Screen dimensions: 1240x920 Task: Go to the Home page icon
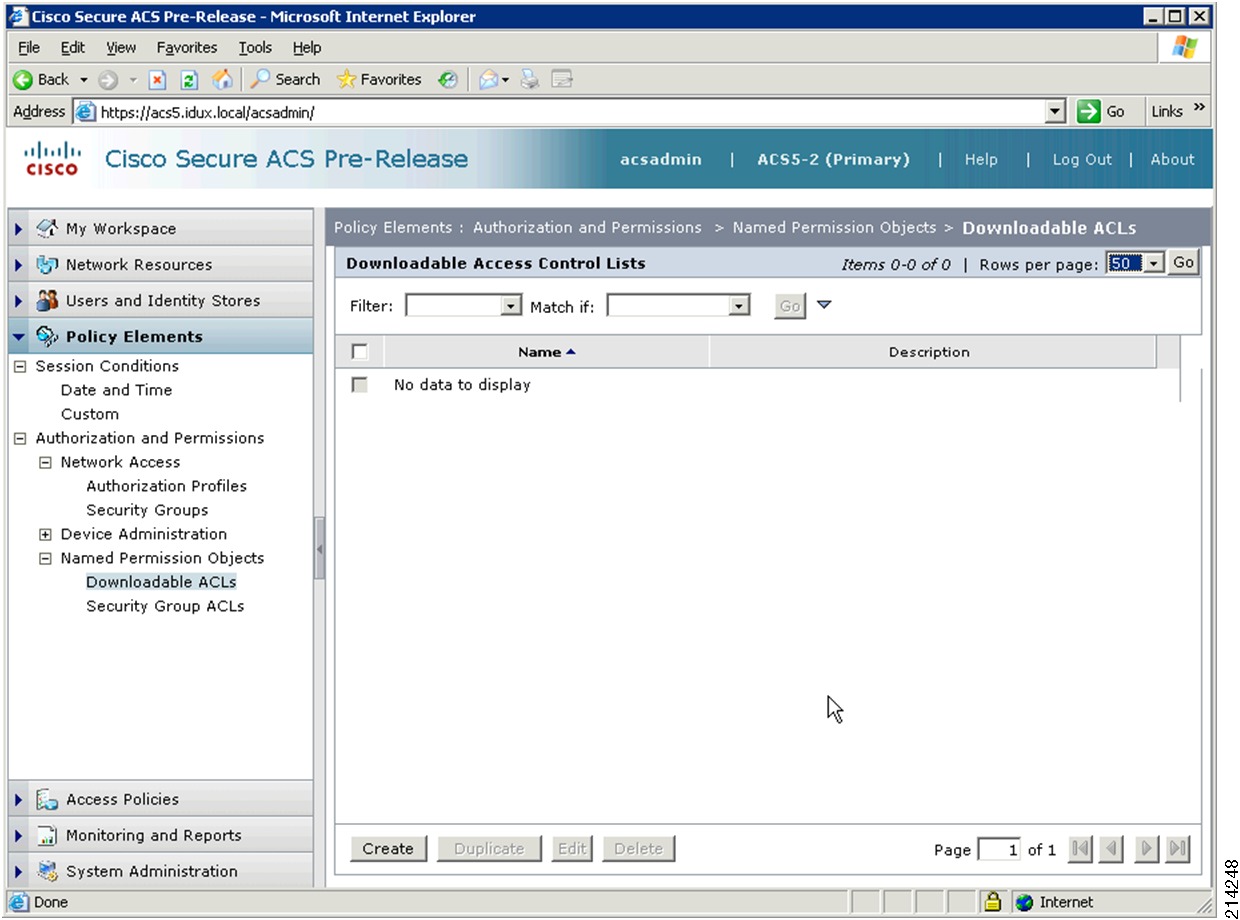[223, 80]
